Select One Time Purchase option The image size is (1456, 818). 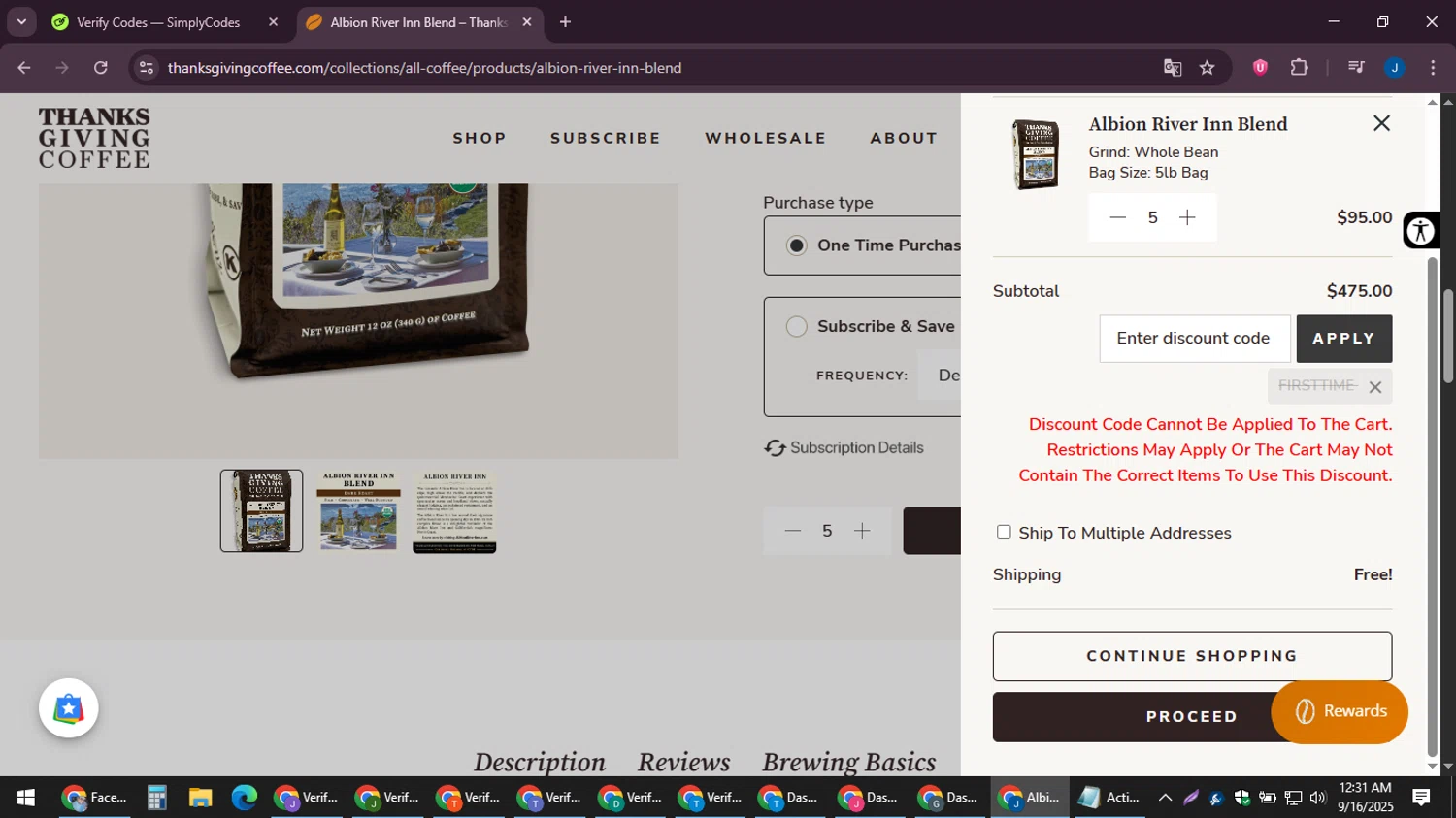(x=796, y=245)
